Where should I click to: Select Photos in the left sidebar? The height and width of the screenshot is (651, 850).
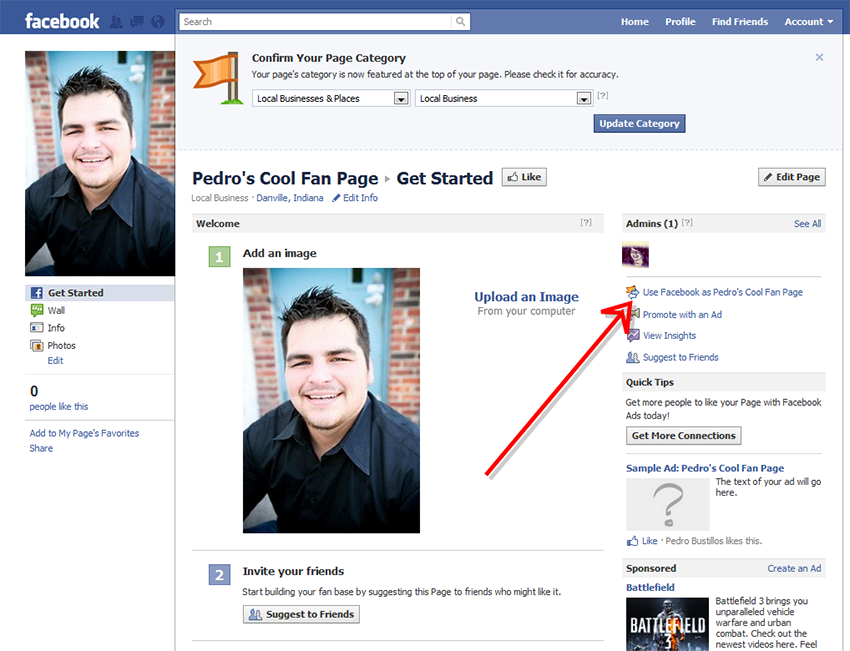(61, 345)
